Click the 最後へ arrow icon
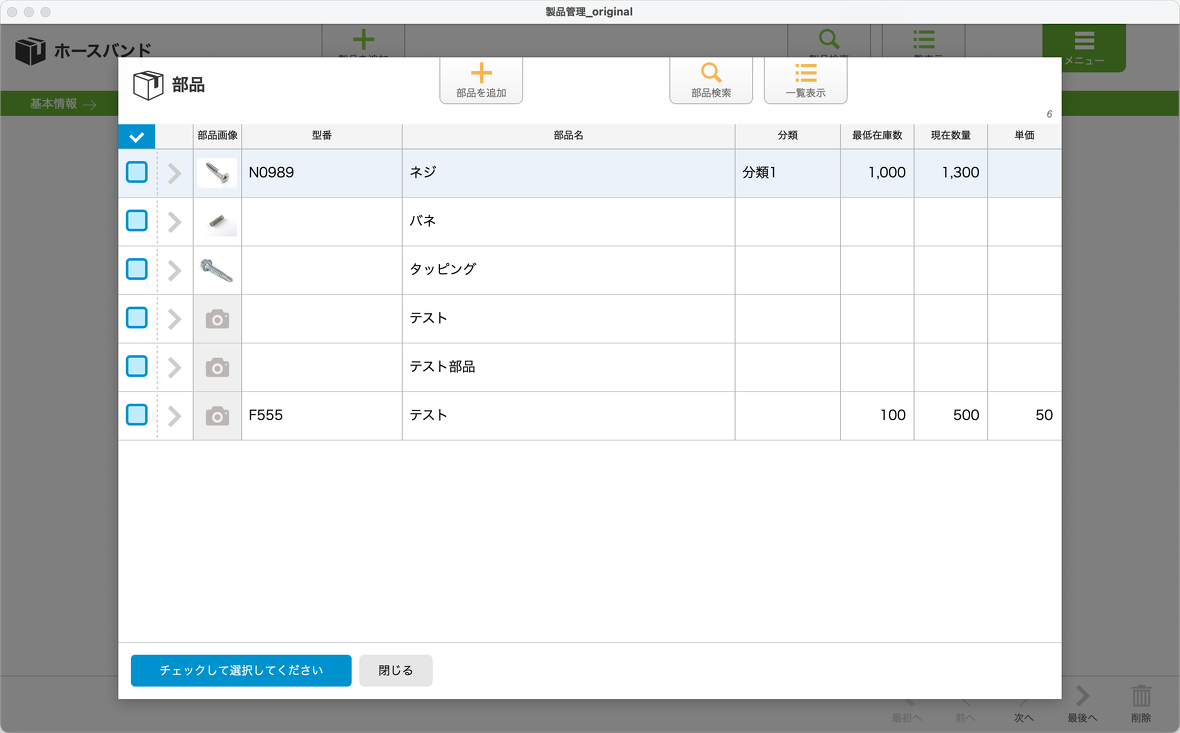 coord(1082,697)
